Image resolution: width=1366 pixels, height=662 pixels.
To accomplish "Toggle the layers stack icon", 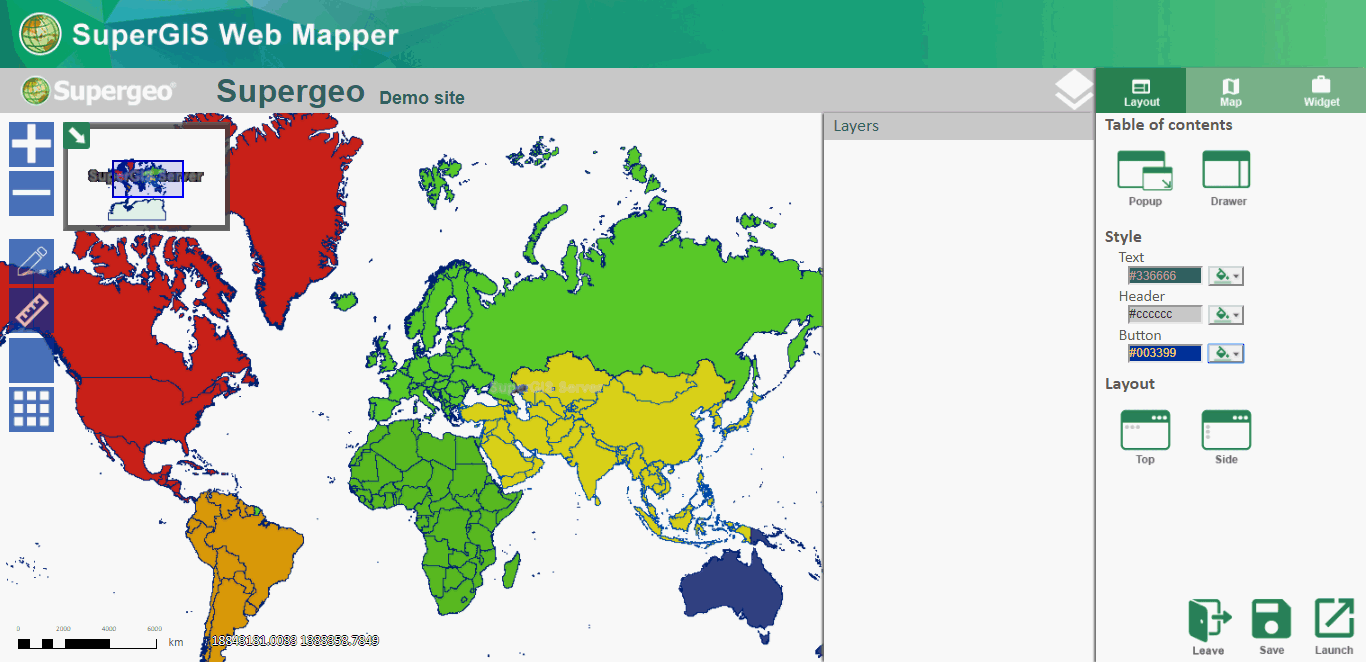I will [1074, 90].
